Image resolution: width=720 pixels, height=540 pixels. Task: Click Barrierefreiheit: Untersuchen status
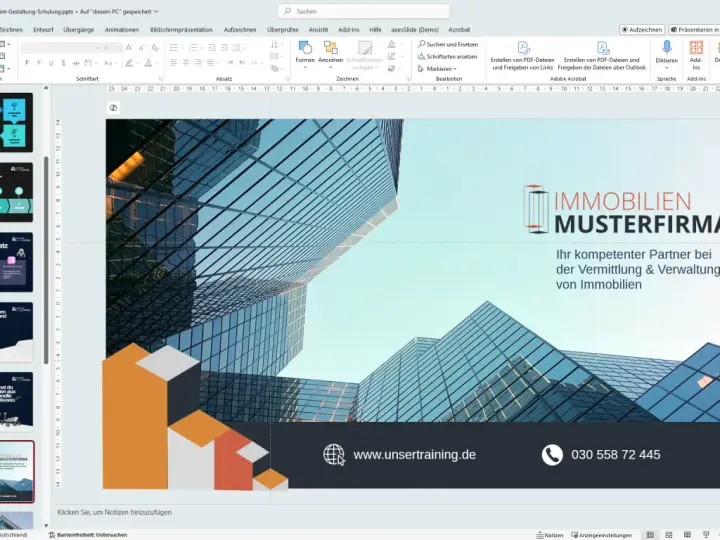[88, 535]
